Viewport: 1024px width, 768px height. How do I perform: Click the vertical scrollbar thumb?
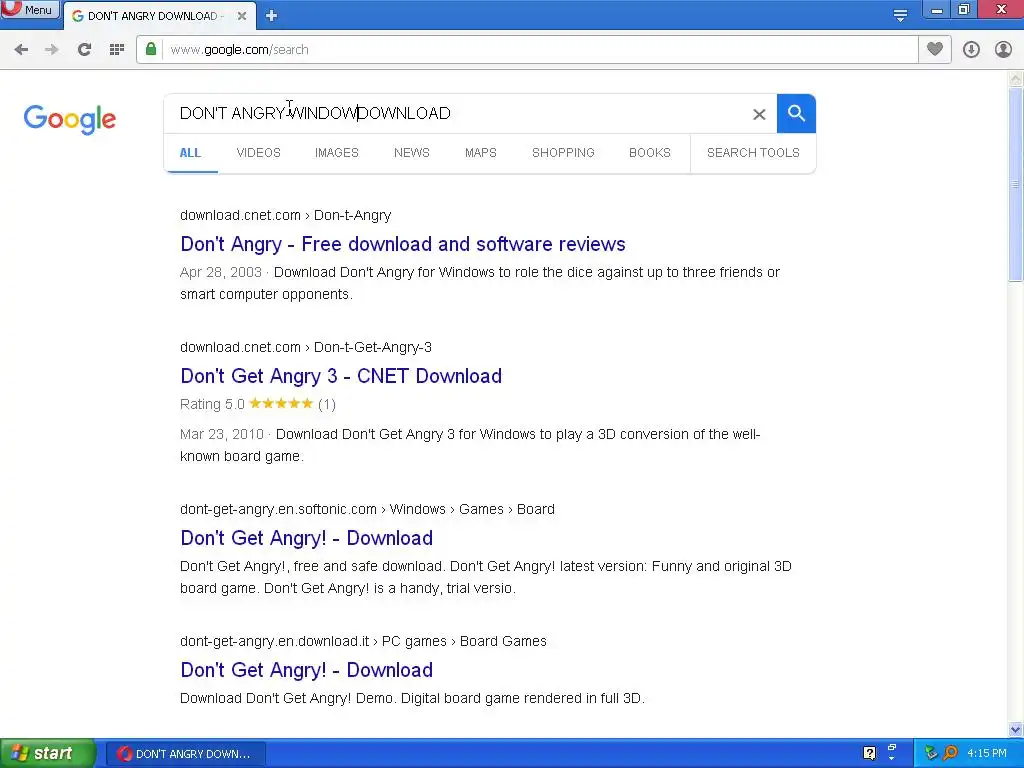pos(1016,185)
